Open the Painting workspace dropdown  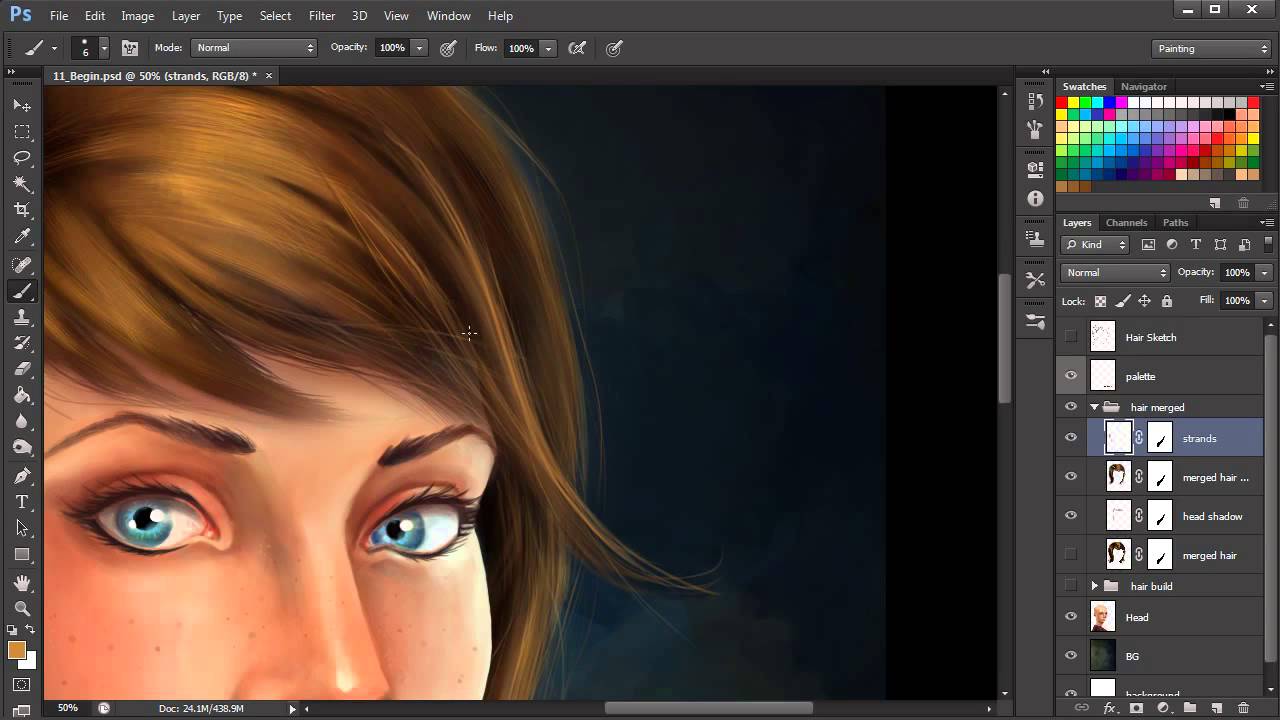pos(1210,48)
